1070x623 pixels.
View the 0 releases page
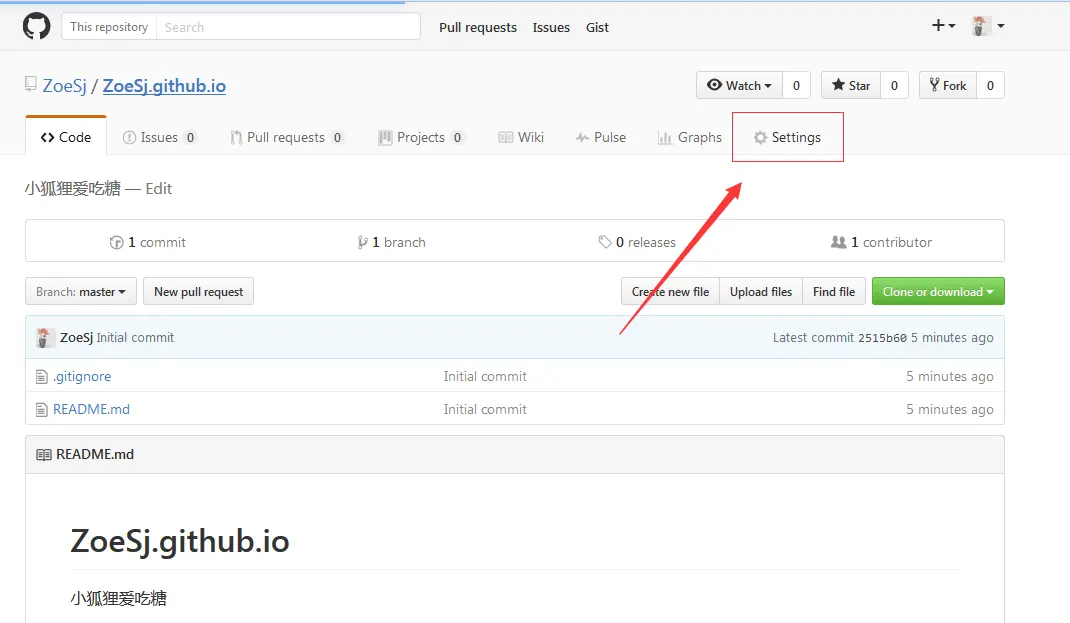click(637, 242)
